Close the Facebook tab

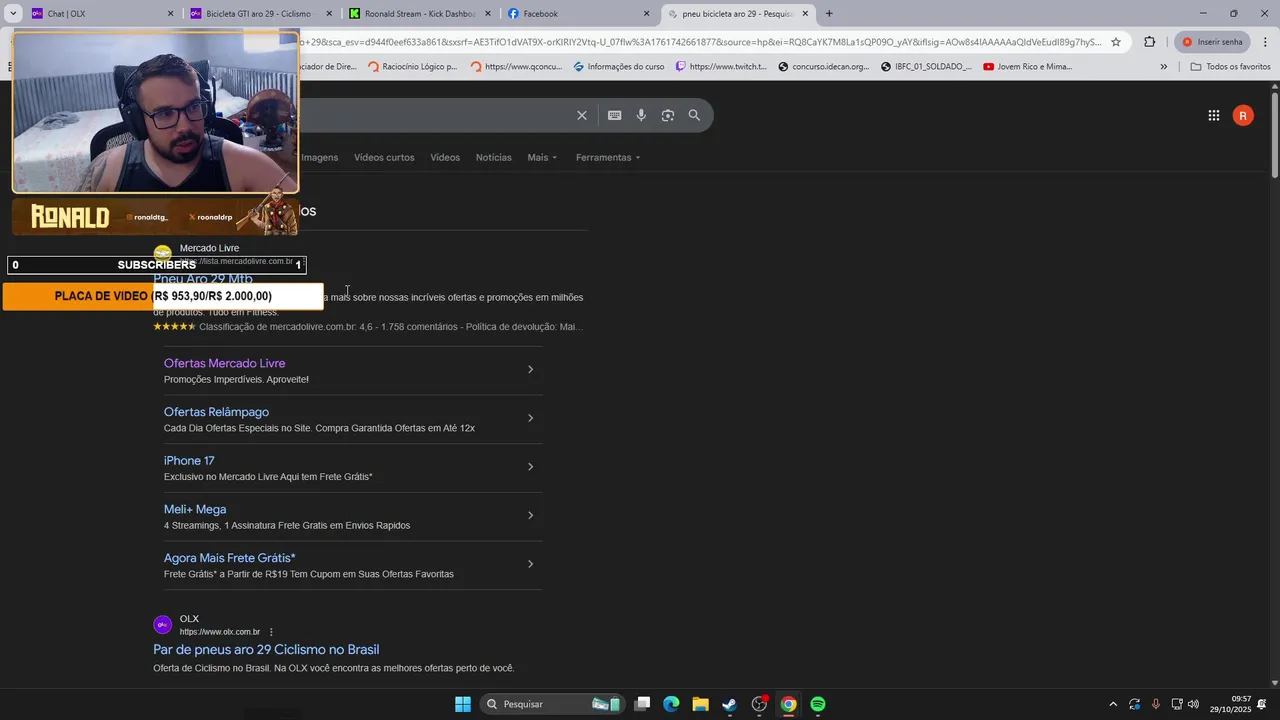[x=646, y=14]
